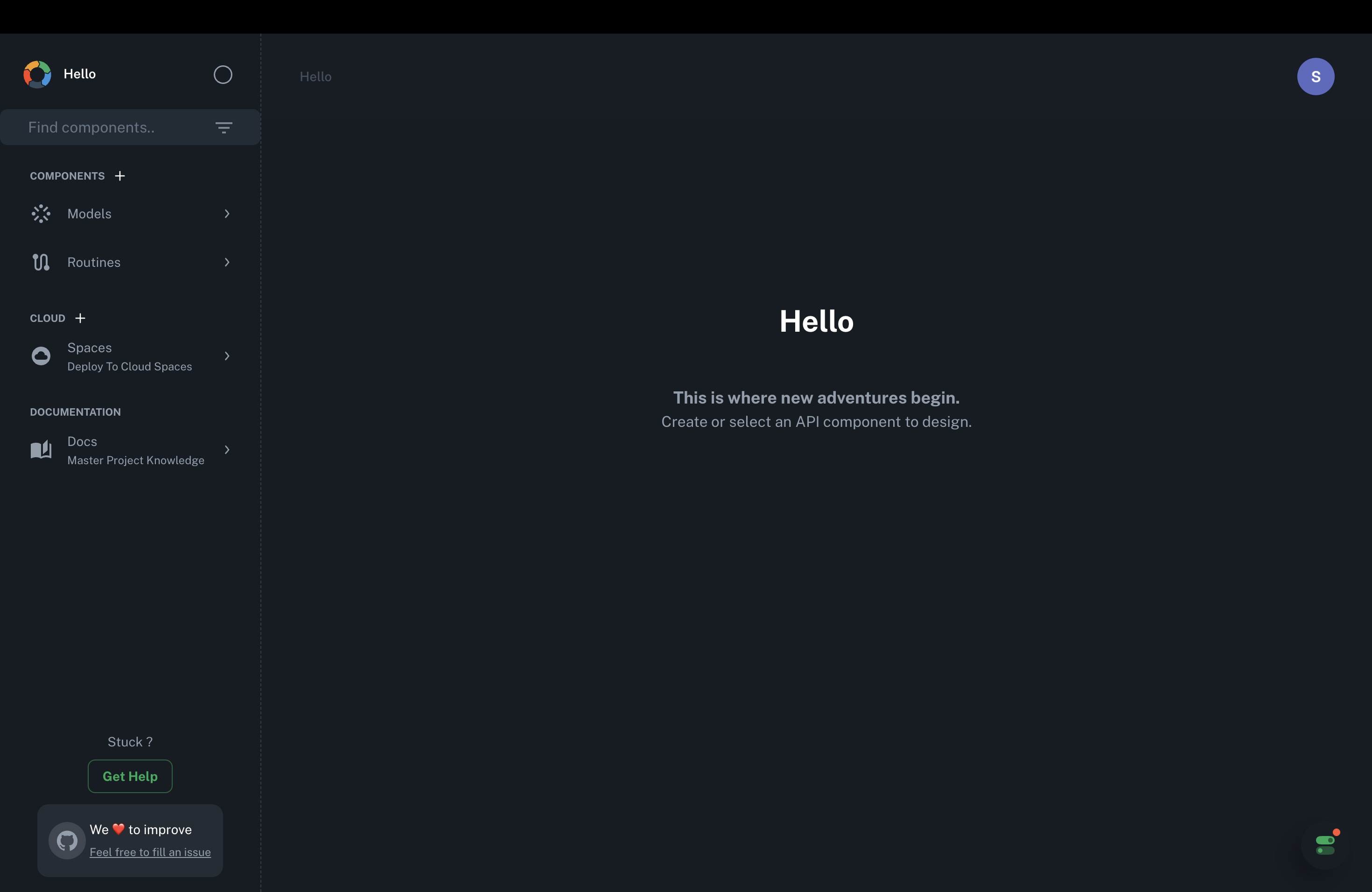This screenshot has width=1372, height=892.
Task: Click the Routines path icon
Action: (x=41, y=262)
